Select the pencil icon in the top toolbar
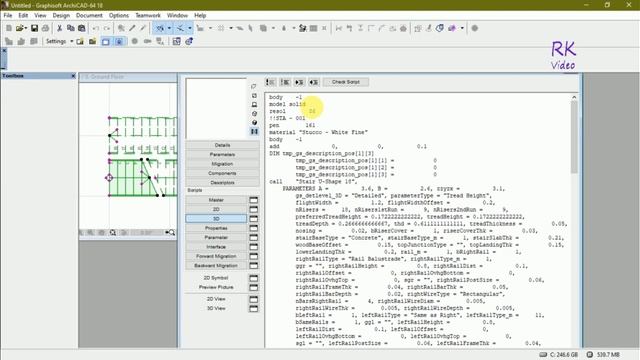 coord(132,28)
